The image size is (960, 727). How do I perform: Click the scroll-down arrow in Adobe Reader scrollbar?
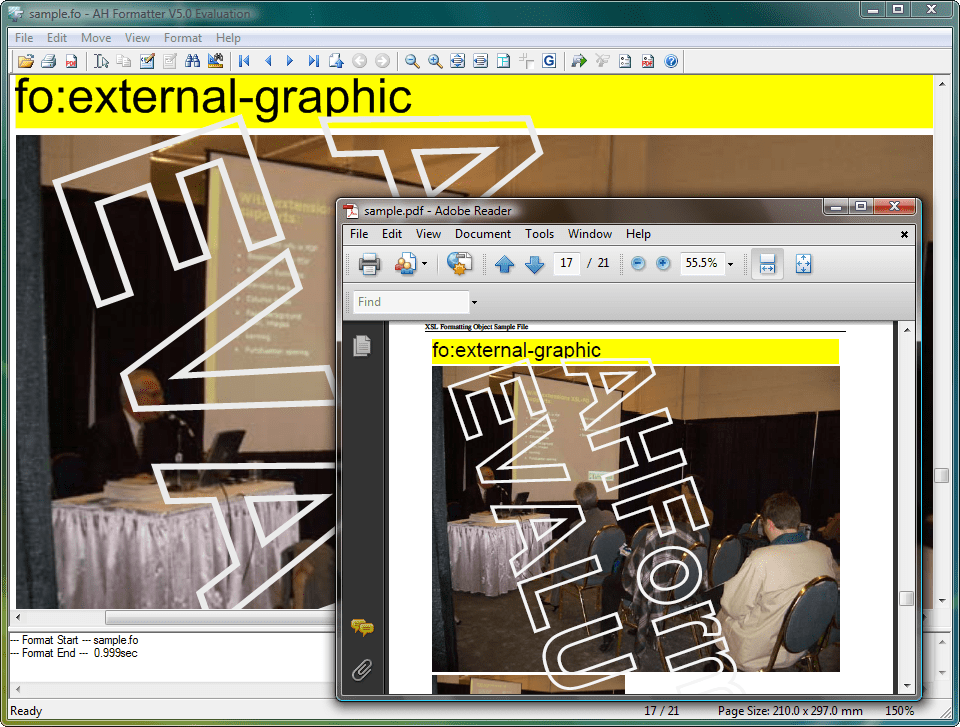pyautogui.click(x=907, y=687)
